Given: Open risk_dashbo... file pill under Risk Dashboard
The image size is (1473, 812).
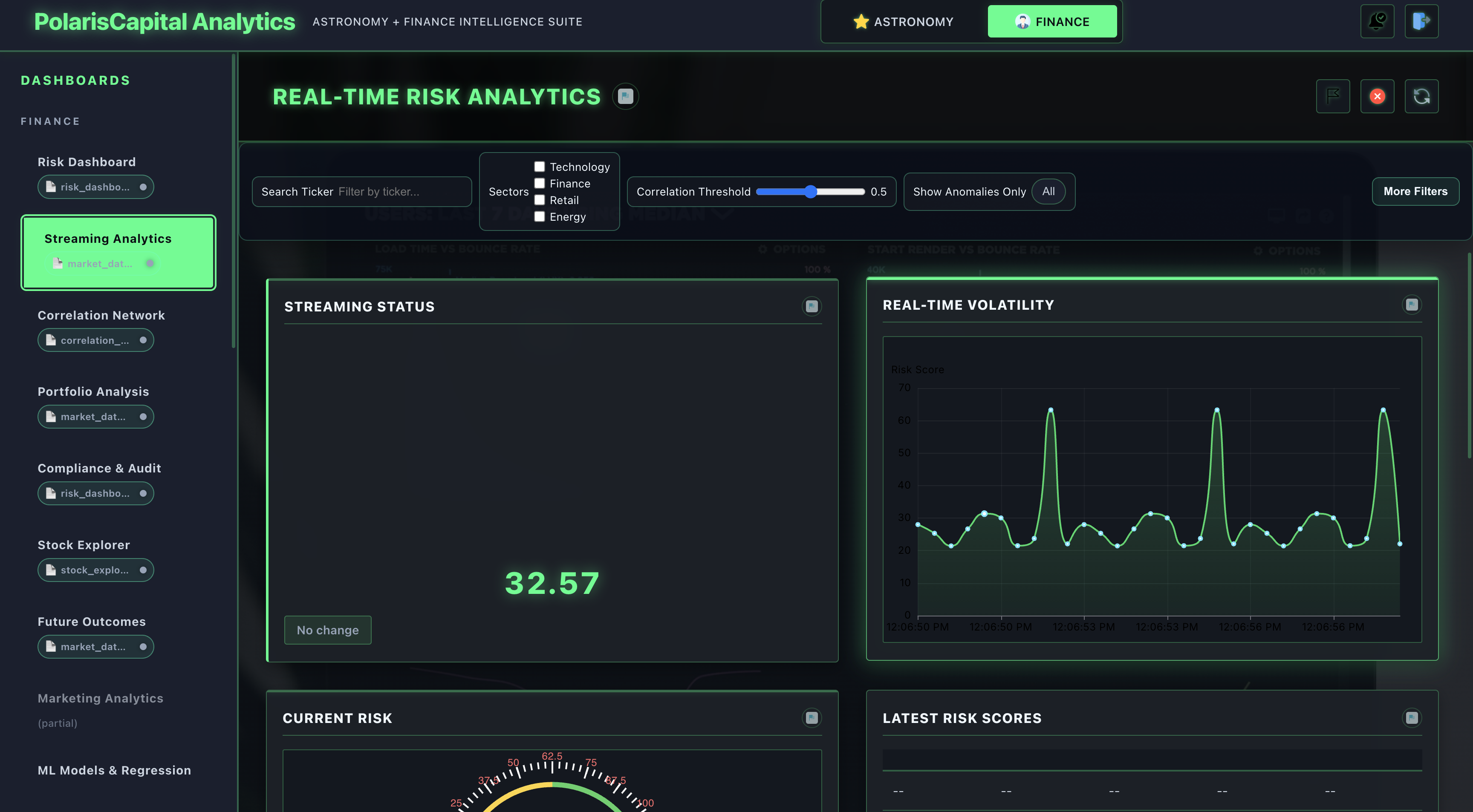Looking at the screenshot, I should pos(95,187).
